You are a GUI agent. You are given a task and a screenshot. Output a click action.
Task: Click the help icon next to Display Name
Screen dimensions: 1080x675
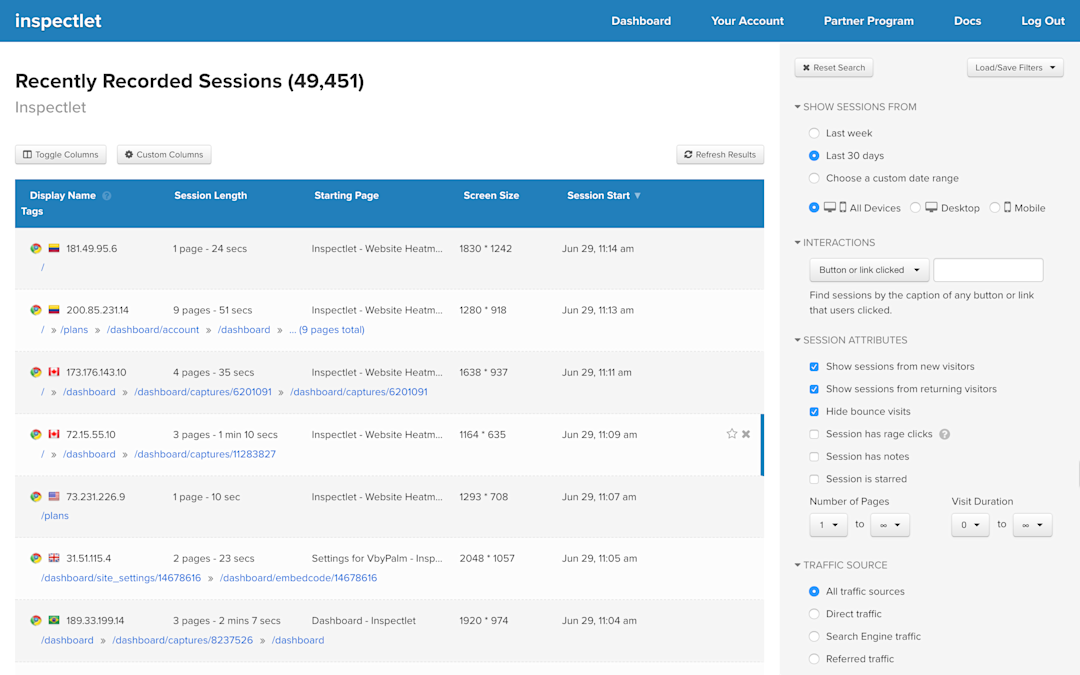(107, 196)
